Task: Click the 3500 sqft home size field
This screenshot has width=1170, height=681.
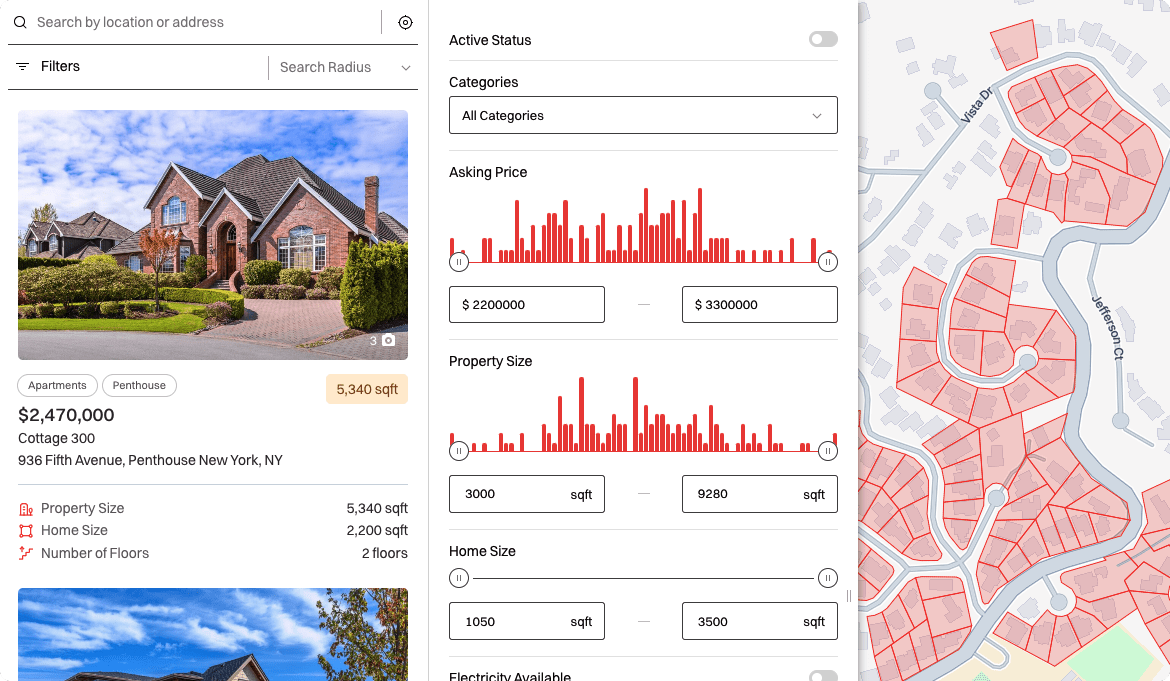Action: coord(760,621)
